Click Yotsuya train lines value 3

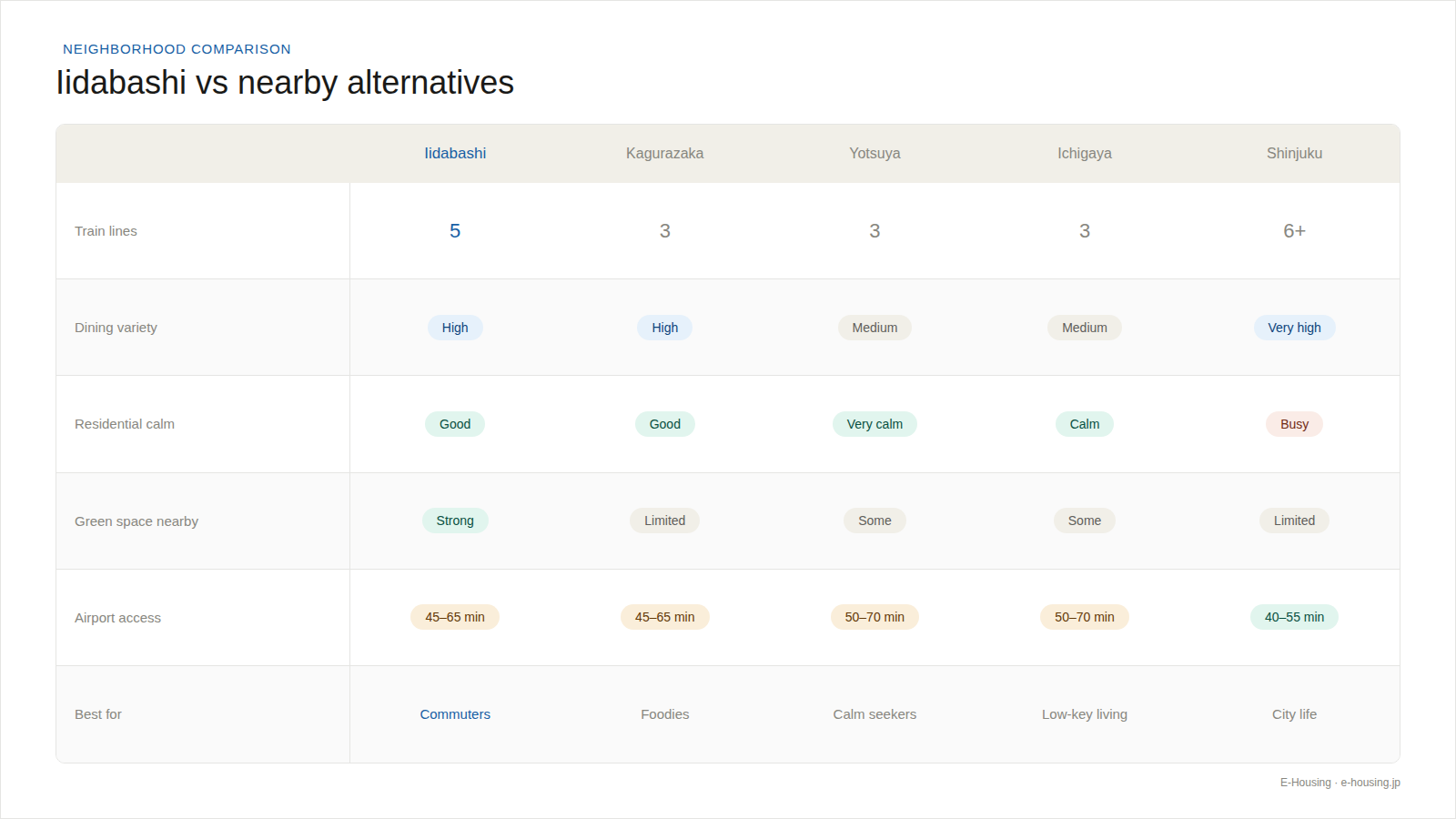coord(875,231)
